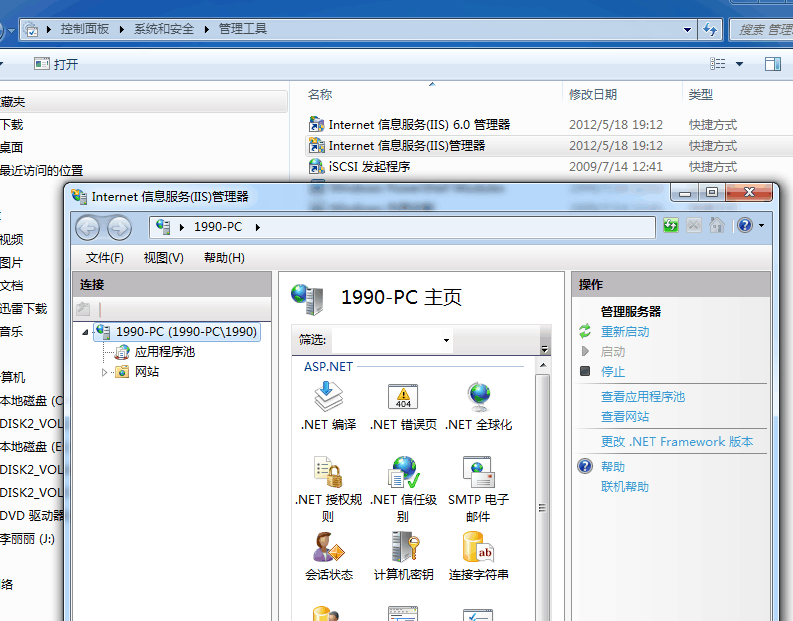
Task: Click the 修改日期 column header
Action: 593,95
